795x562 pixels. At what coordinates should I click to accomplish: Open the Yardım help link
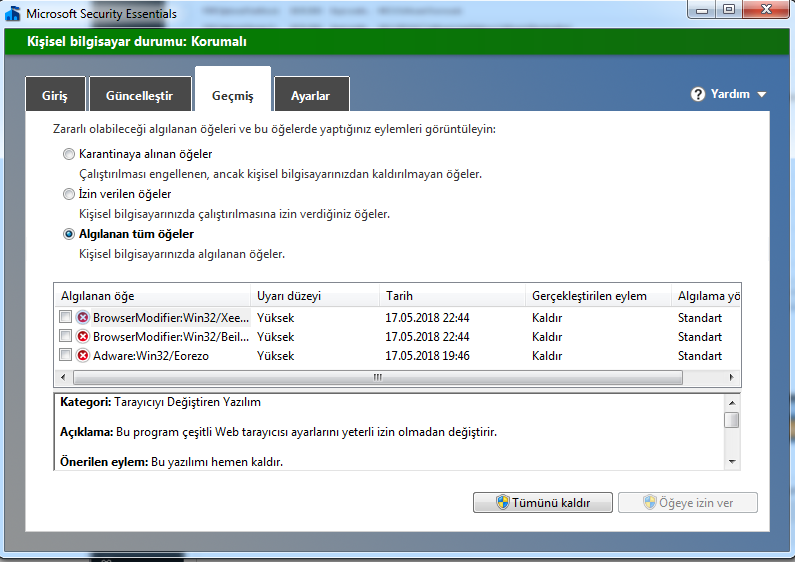(730, 94)
